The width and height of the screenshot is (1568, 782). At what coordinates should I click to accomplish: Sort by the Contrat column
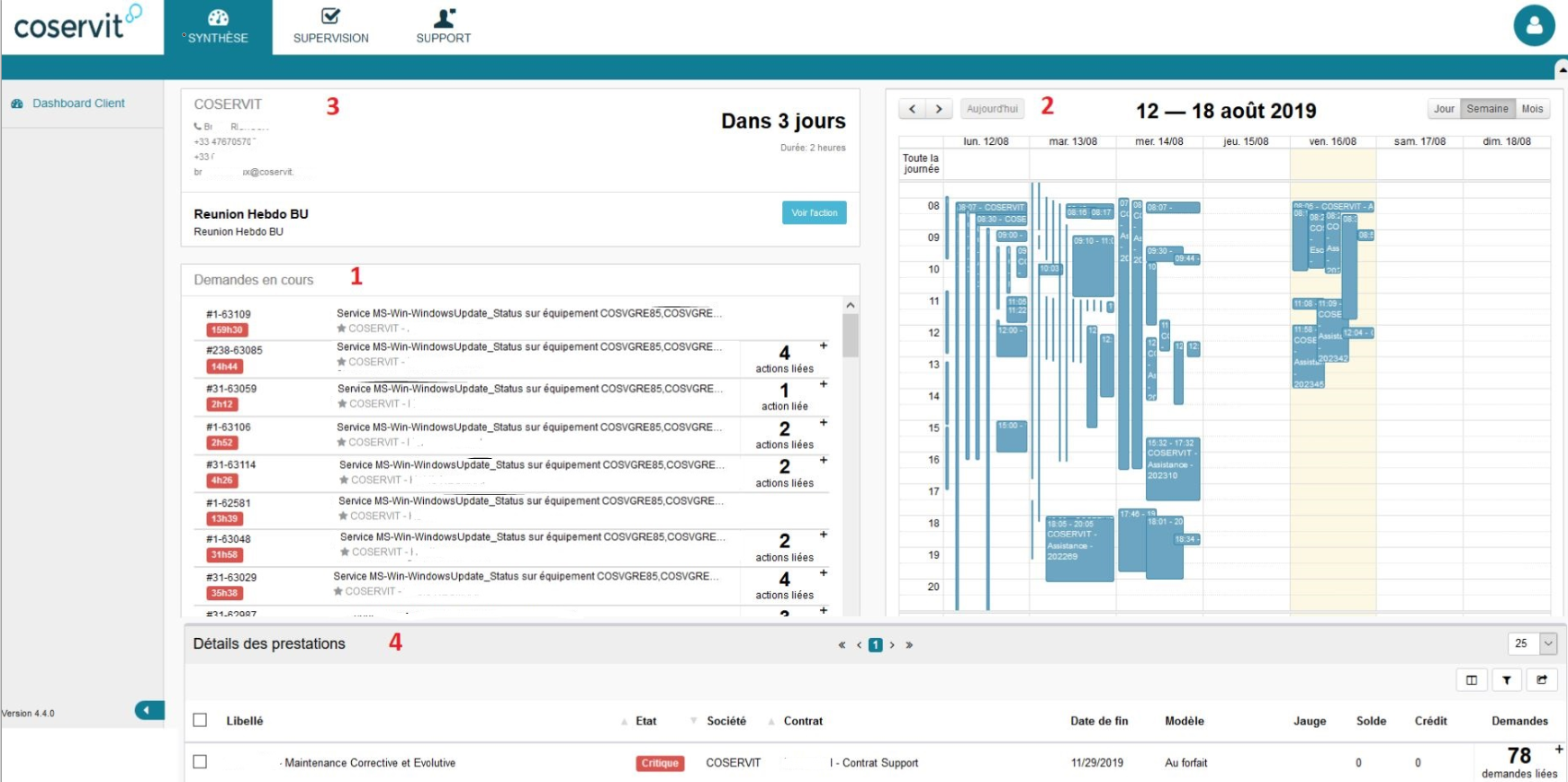pos(803,721)
